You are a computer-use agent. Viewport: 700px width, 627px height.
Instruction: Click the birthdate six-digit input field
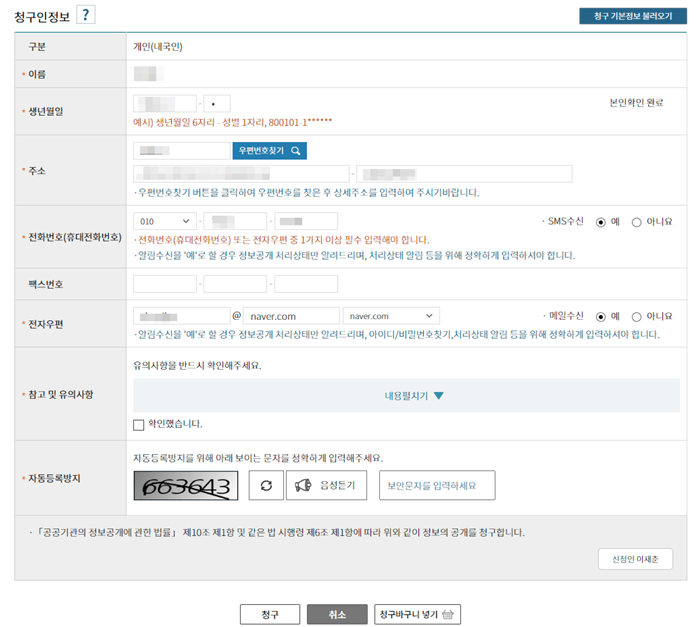coord(165,104)
